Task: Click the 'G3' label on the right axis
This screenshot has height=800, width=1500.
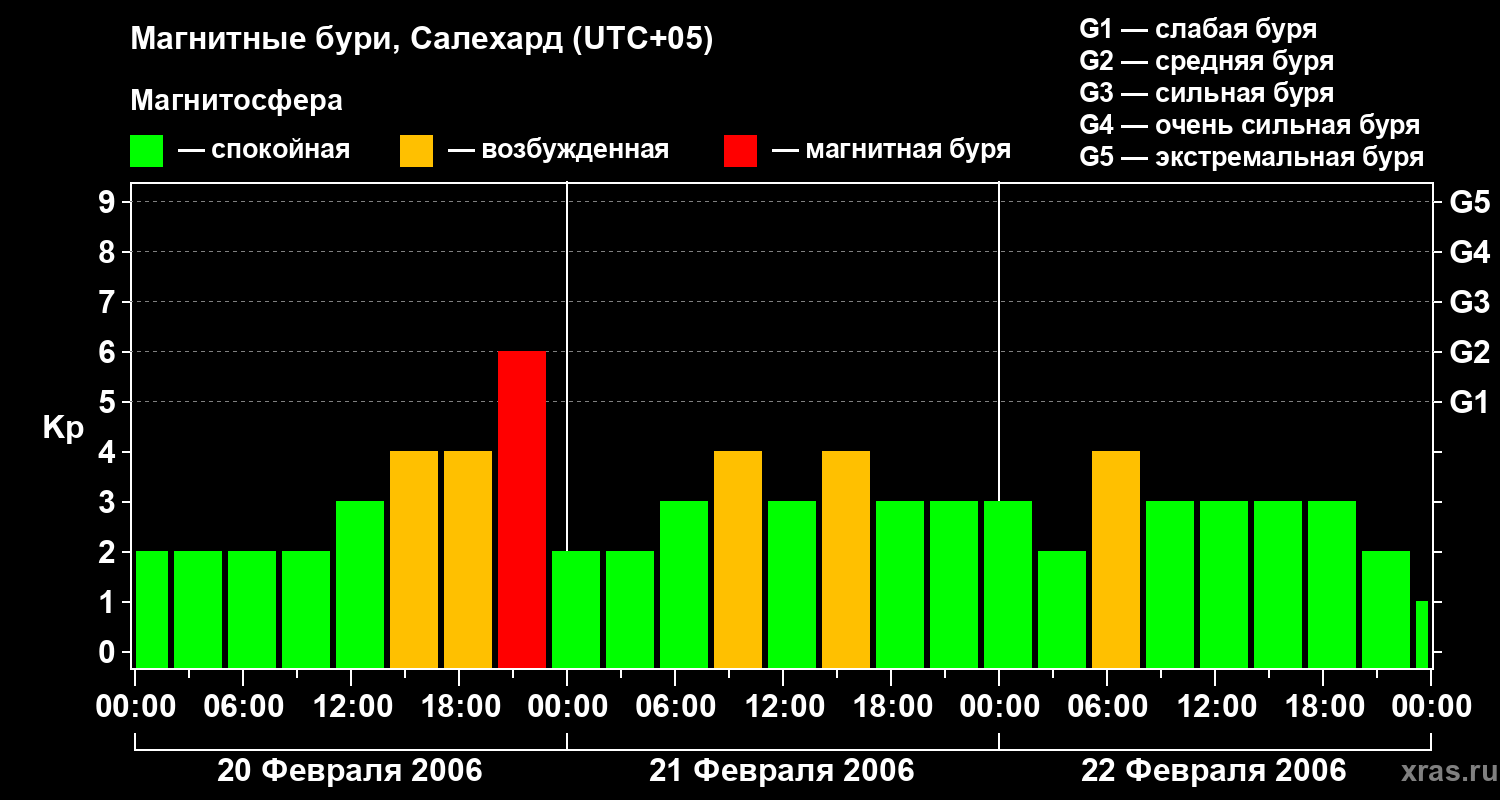Action: pos(1470,303)
